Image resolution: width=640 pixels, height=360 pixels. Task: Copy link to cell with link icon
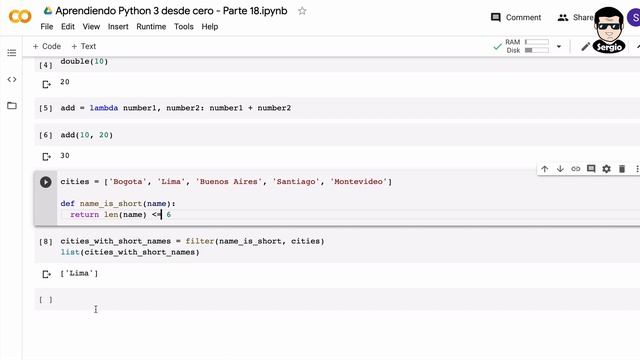coord(576,169)
